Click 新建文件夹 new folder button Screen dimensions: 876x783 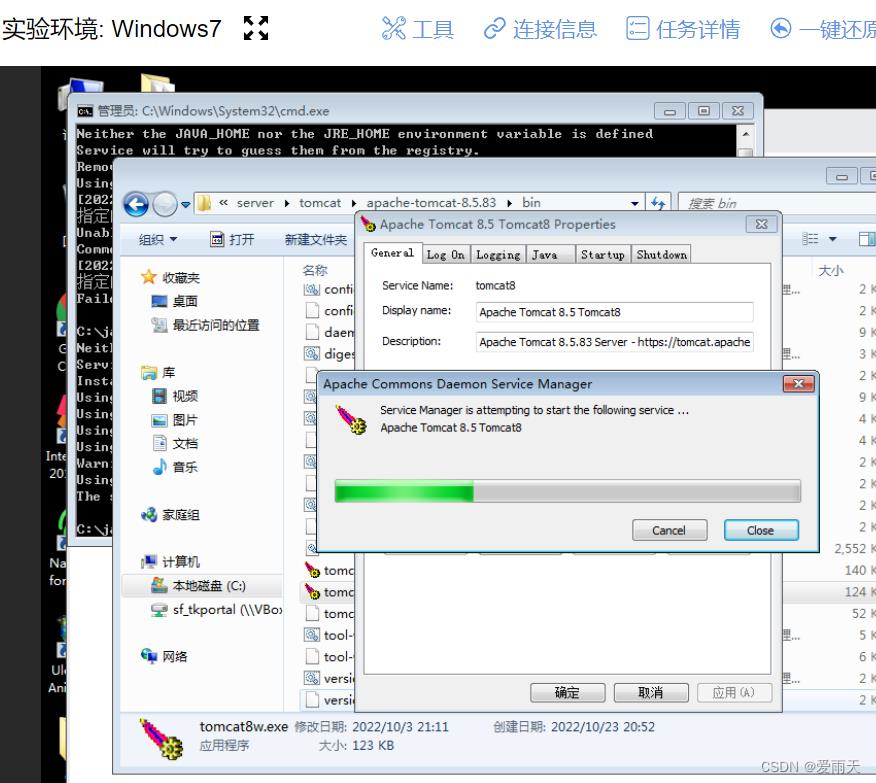316,240
